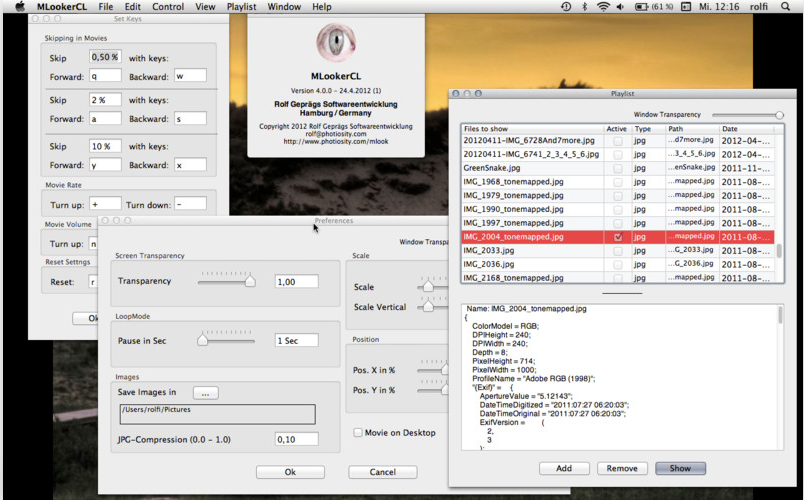Select 20120411-IMG_6741_2_3_4_5_6.jpg row
This screenshot has height=500, width=804.
(x=617, y=154)
